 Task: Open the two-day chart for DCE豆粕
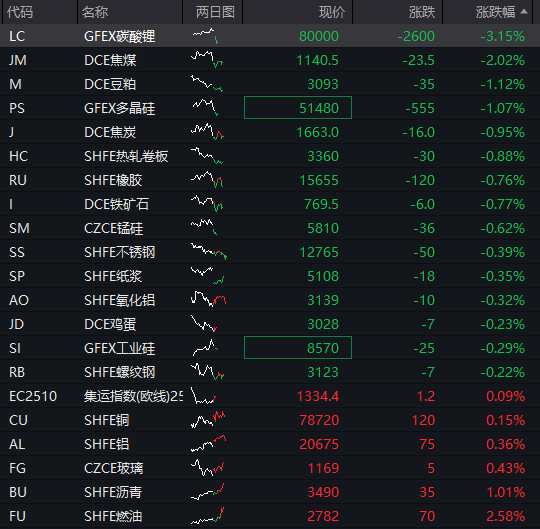click(207, 84)
